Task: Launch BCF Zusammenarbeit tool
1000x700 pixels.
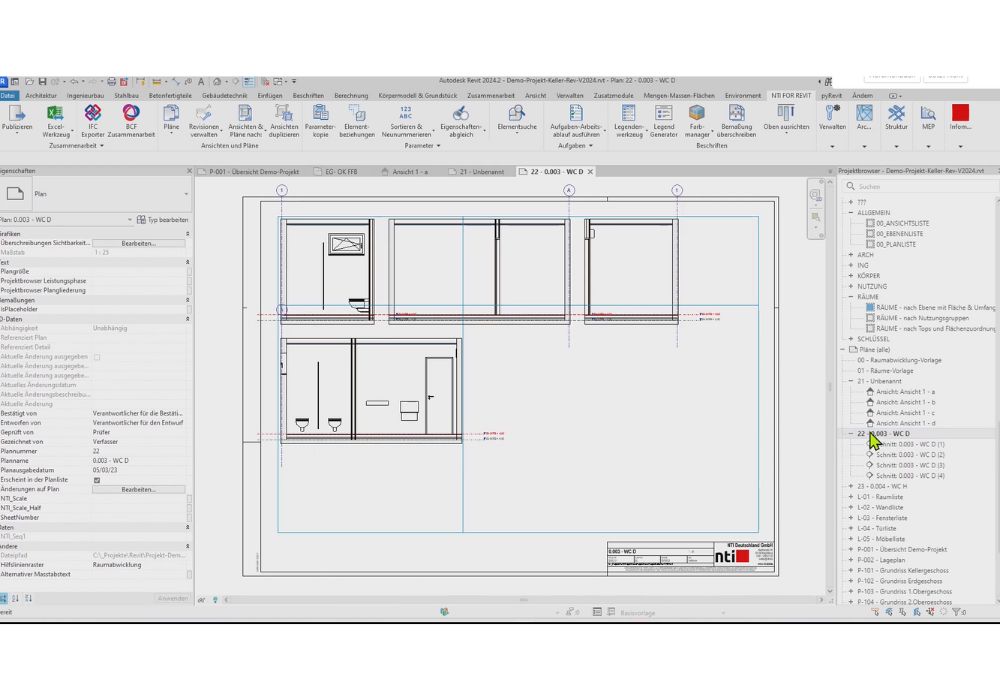Action: click(x=130, y=119)
